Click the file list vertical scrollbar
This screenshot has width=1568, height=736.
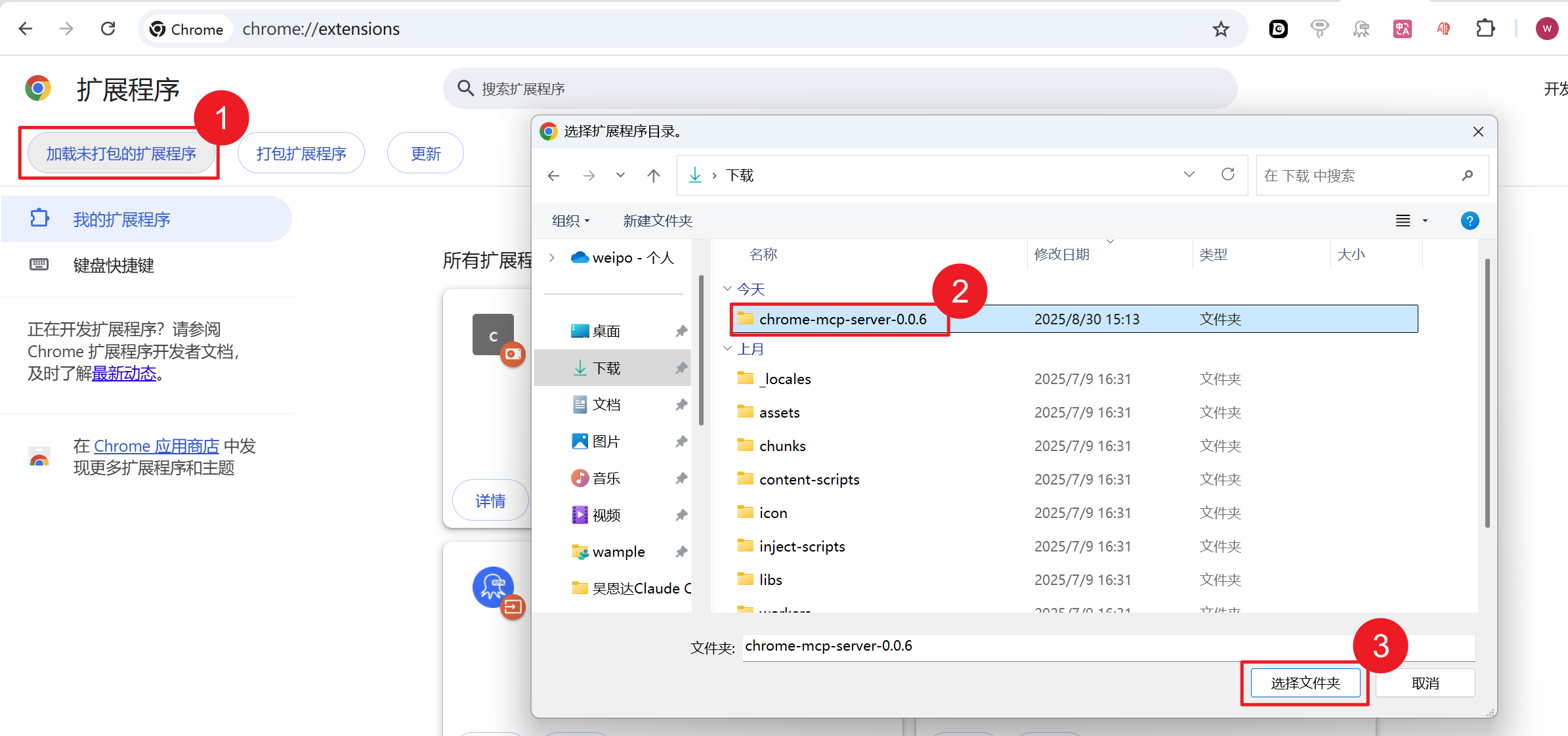(1487, 394)
